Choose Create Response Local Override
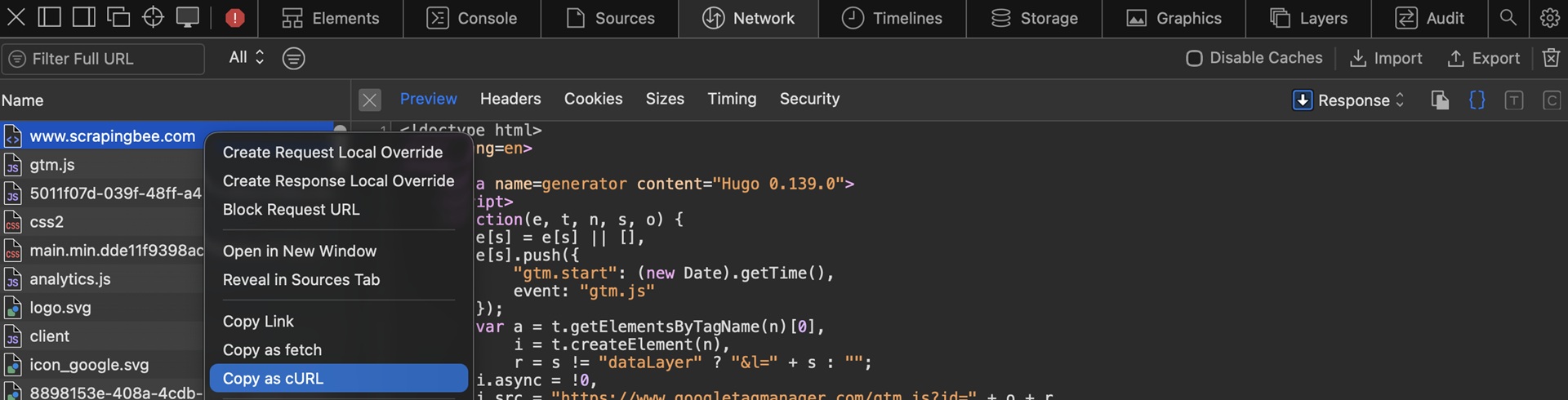The width and height of the screenshot is (1568, 400). point(338,181)
